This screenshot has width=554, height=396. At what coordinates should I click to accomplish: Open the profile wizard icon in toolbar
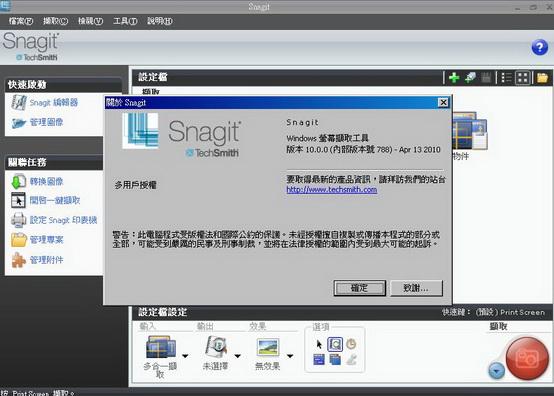click(x=470, y=77)
